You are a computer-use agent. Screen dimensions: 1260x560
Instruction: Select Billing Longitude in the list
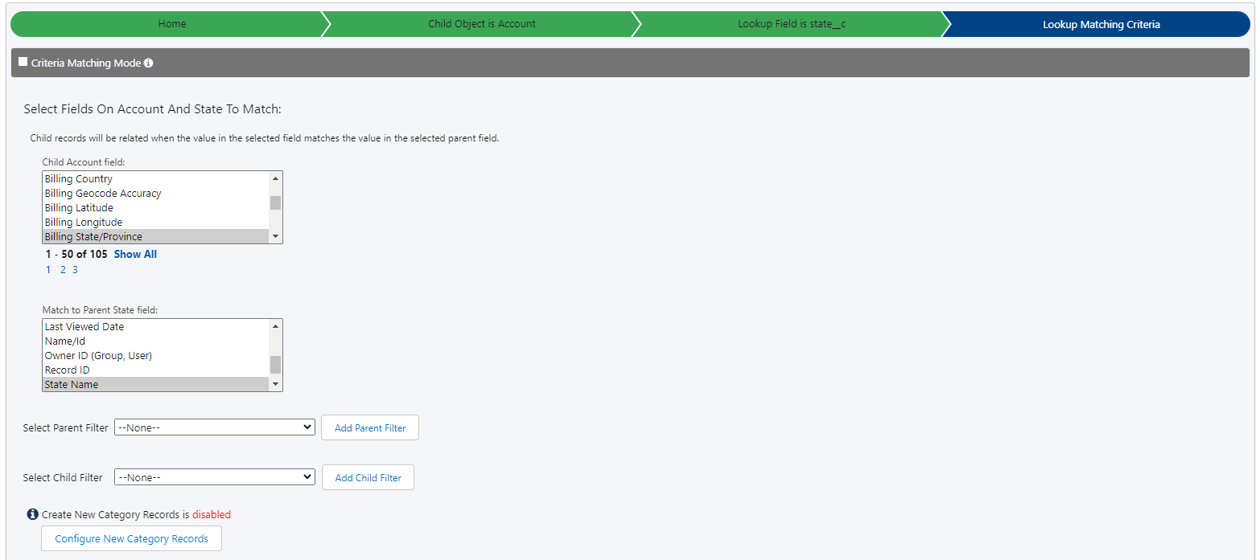coord(156,222)
